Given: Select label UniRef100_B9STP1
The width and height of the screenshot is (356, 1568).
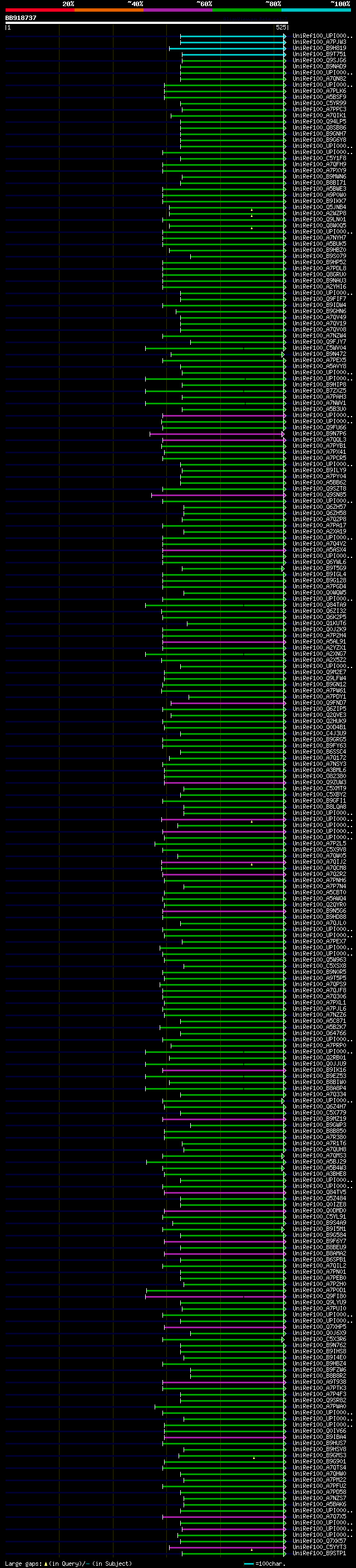Looking at the screenshot, I should point(319,1553).
